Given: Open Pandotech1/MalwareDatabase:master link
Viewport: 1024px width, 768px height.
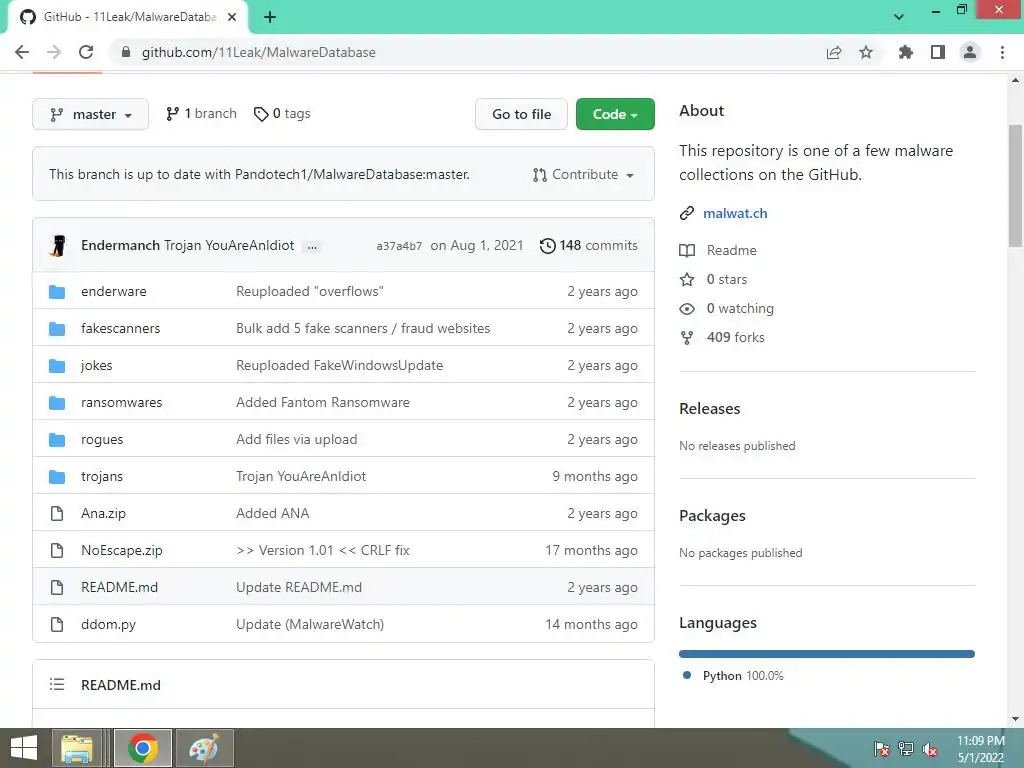Looking at the screenshot, I should (351, 174).
